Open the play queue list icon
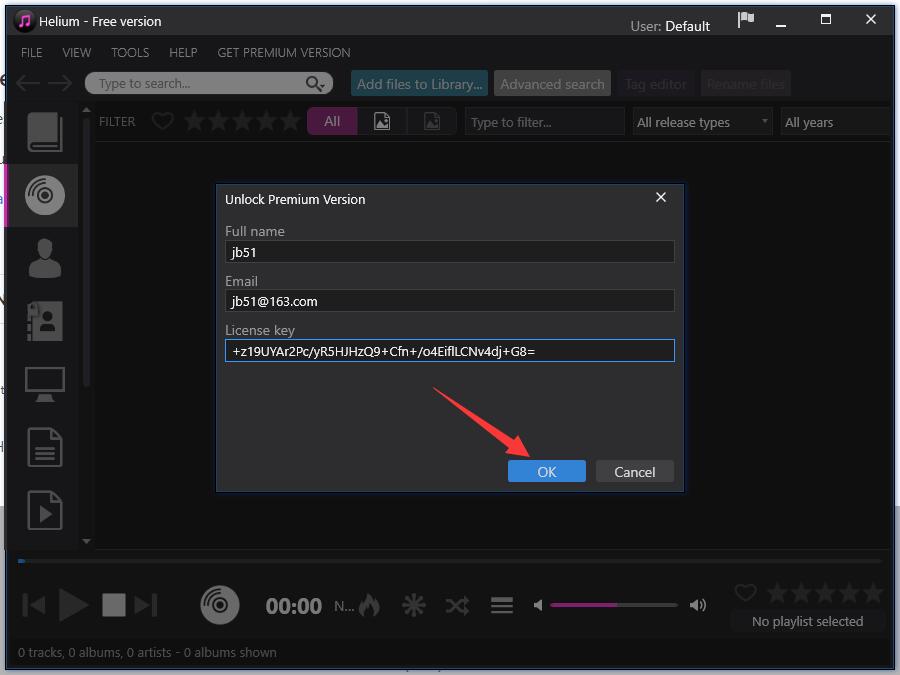Viewport: 900px width, 675px height. [502, 605]
